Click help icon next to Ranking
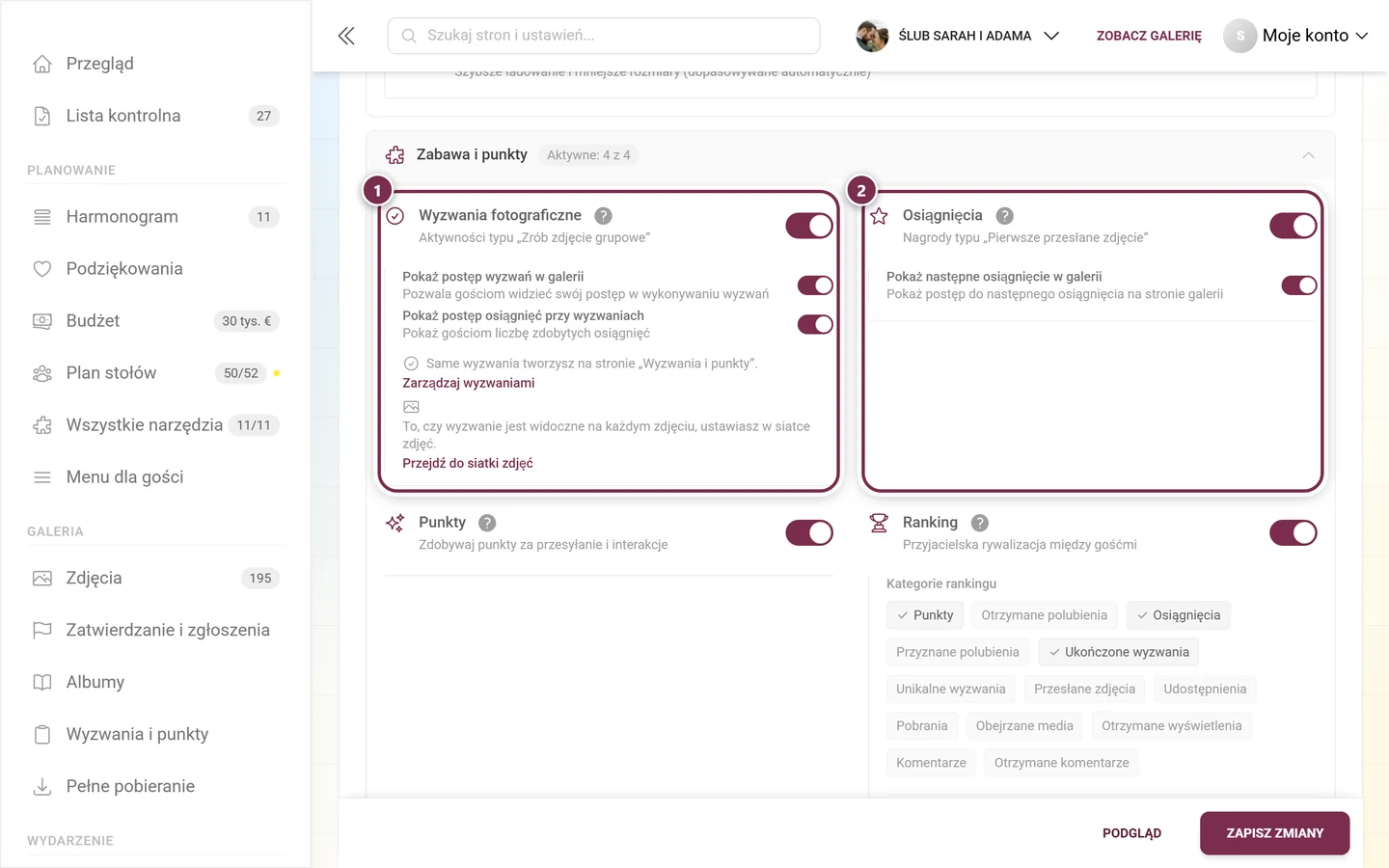The height and width of the screenshot is (868, 1389). pos(979,523)
